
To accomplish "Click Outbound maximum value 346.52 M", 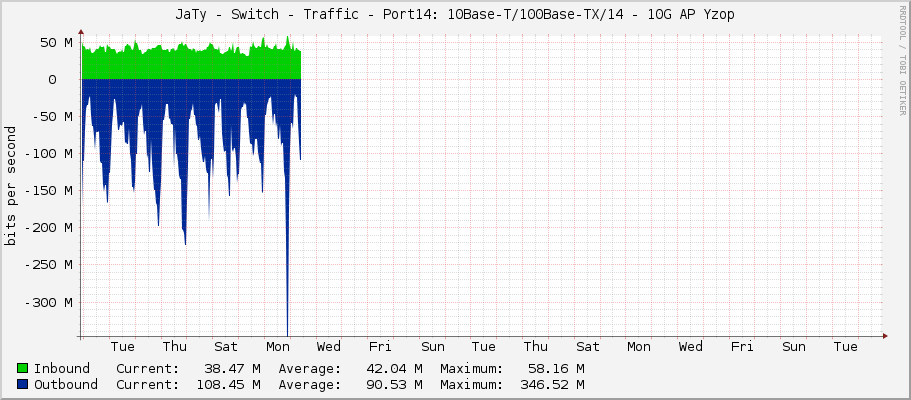I will (x=553, y=384).
